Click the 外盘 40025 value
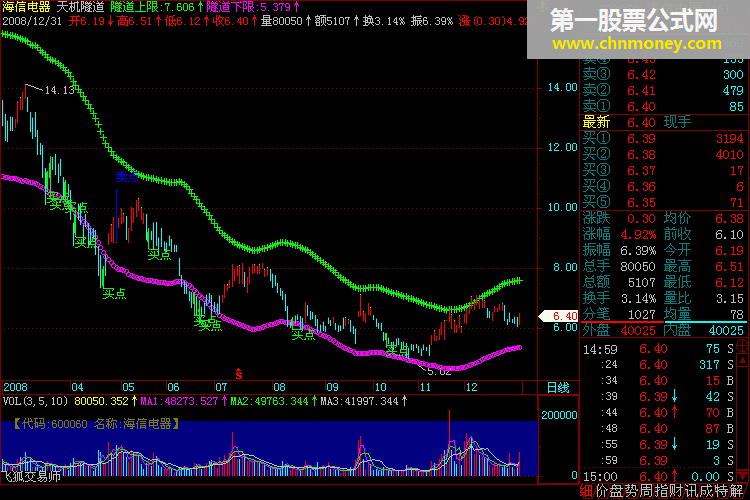750x500 pixels. coord(638,331)
